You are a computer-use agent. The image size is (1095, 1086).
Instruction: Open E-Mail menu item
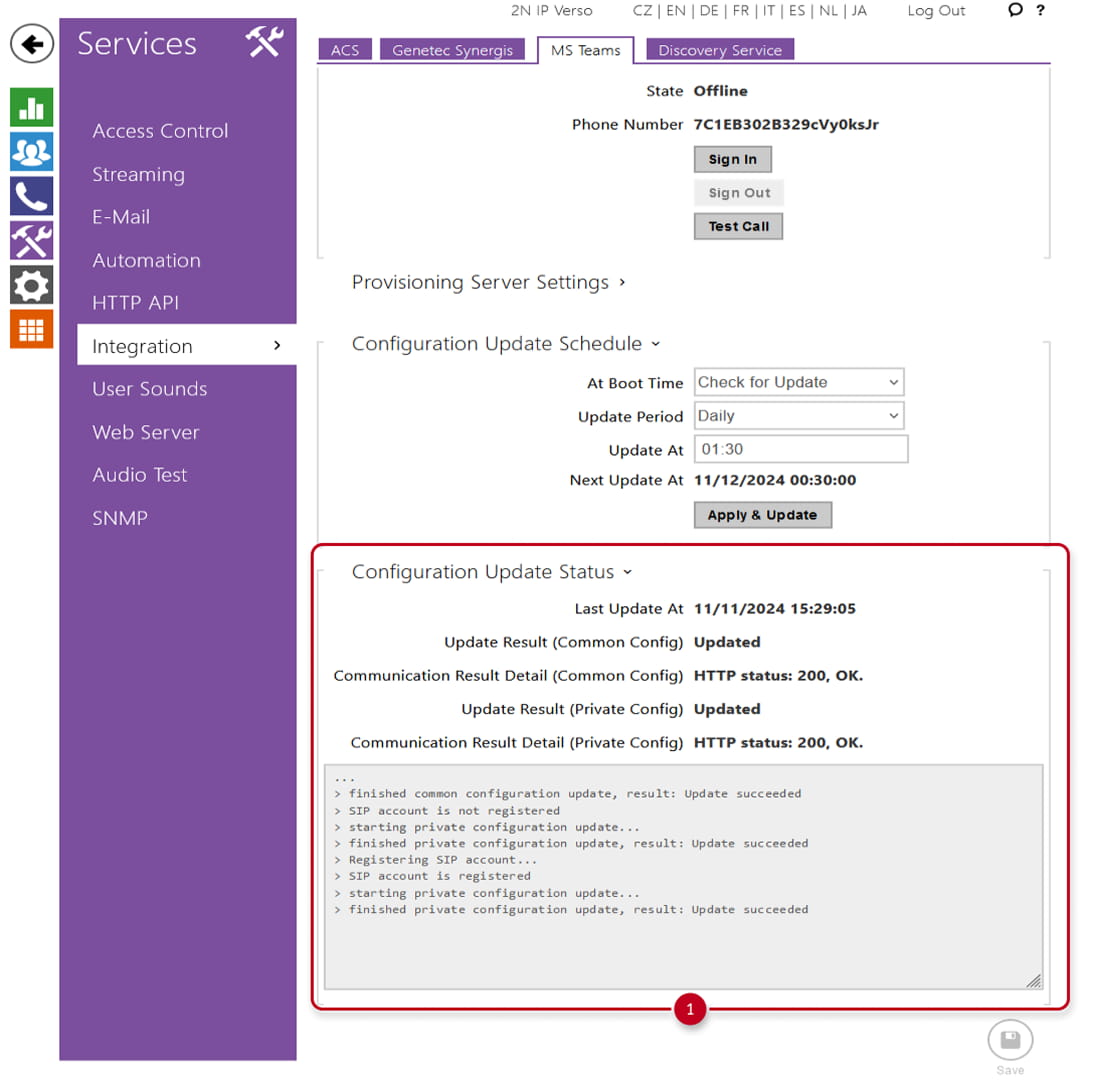[x=121, y=217]
